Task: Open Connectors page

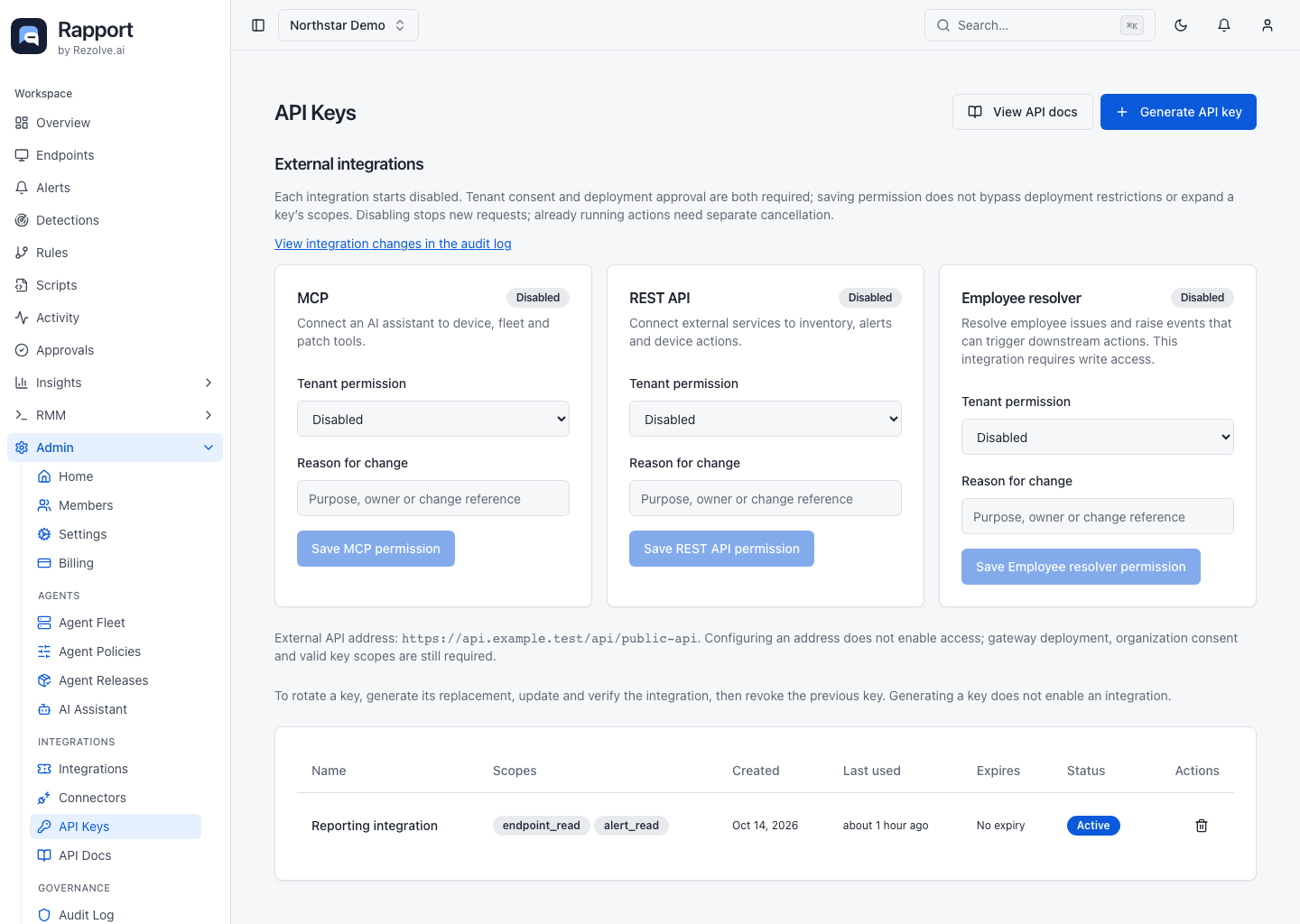Action: (116, 798)
